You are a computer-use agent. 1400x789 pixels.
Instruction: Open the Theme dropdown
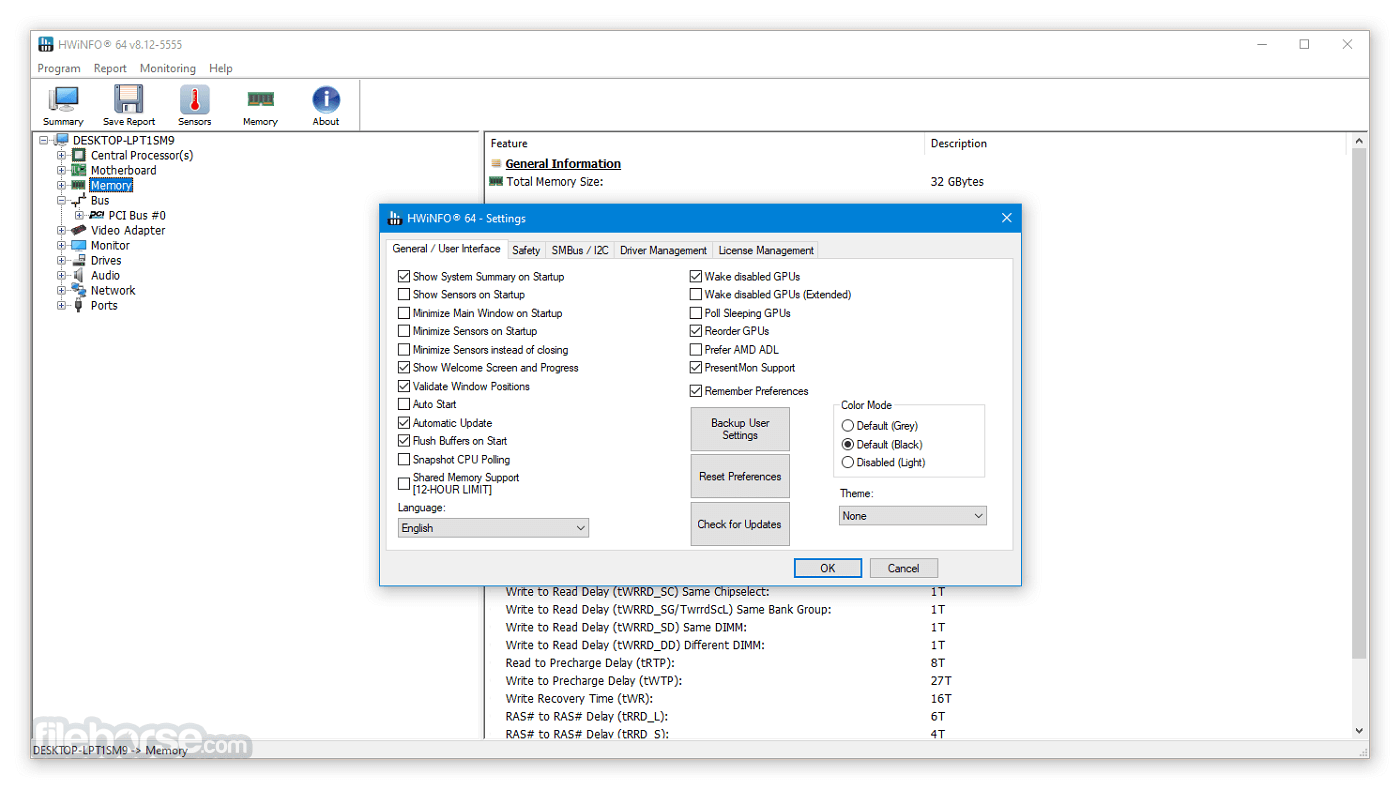click(x=913, y=516)
